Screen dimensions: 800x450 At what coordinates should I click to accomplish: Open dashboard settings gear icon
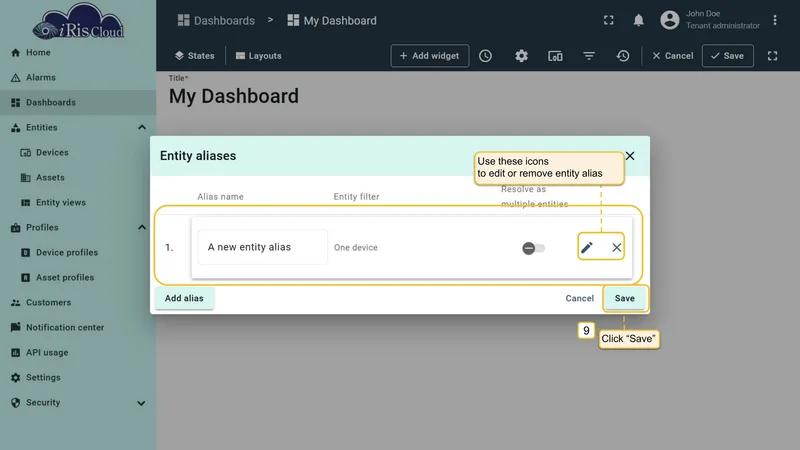click(521, 56)
